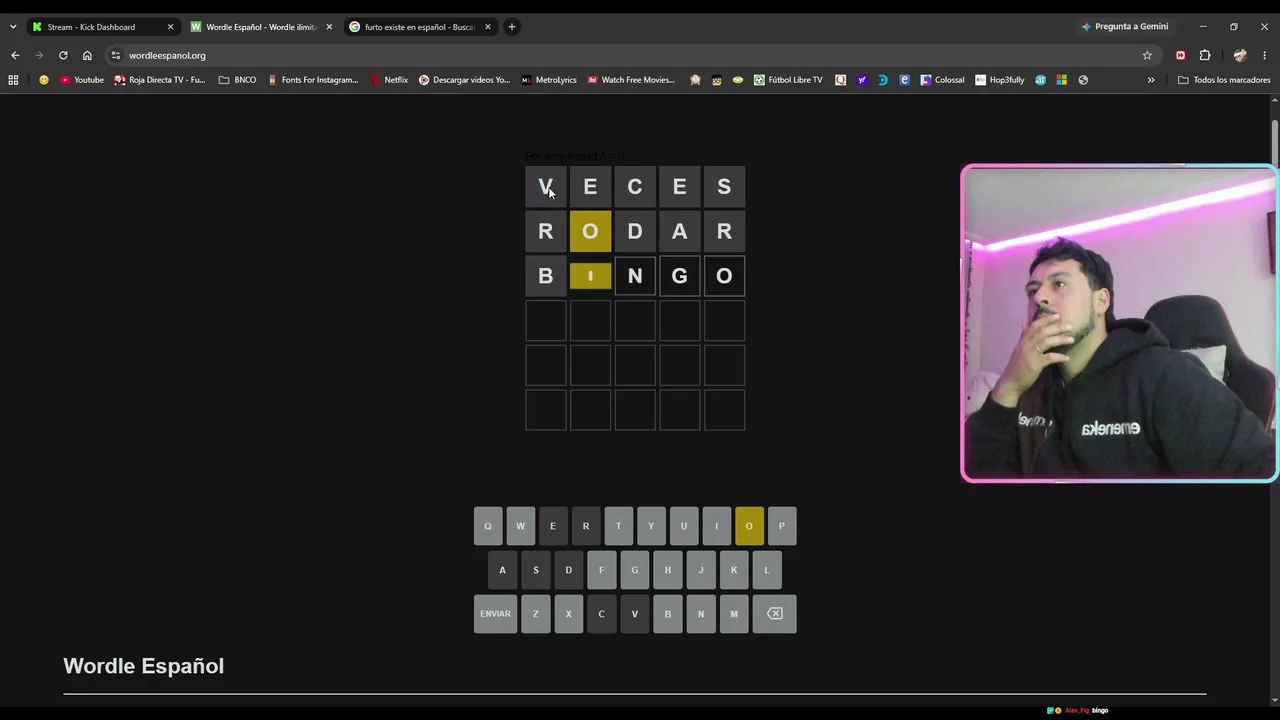Tap the L key on the game keyboard

(766, 570)
